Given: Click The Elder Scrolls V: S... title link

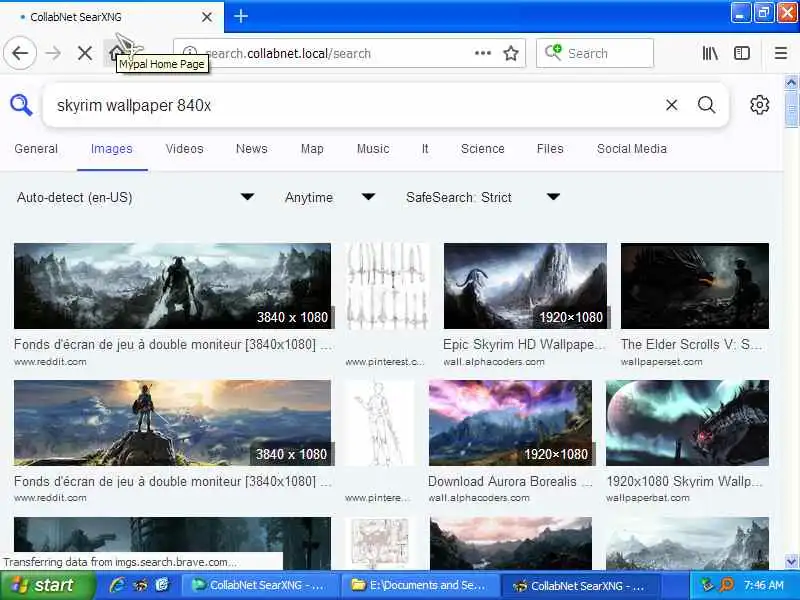Looking at the screenshot, I should tap(692, 345).
